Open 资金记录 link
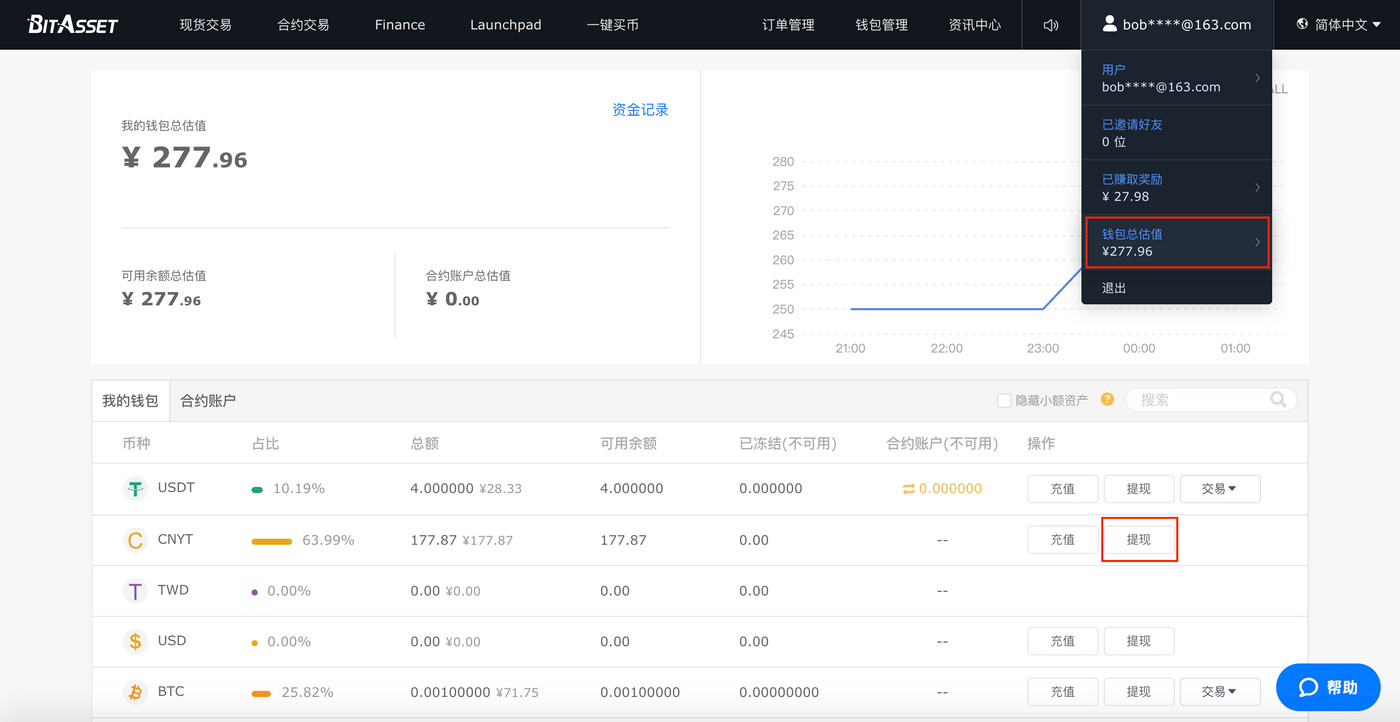The width and height of the screenshot is (1400, 722). [640, 110]
